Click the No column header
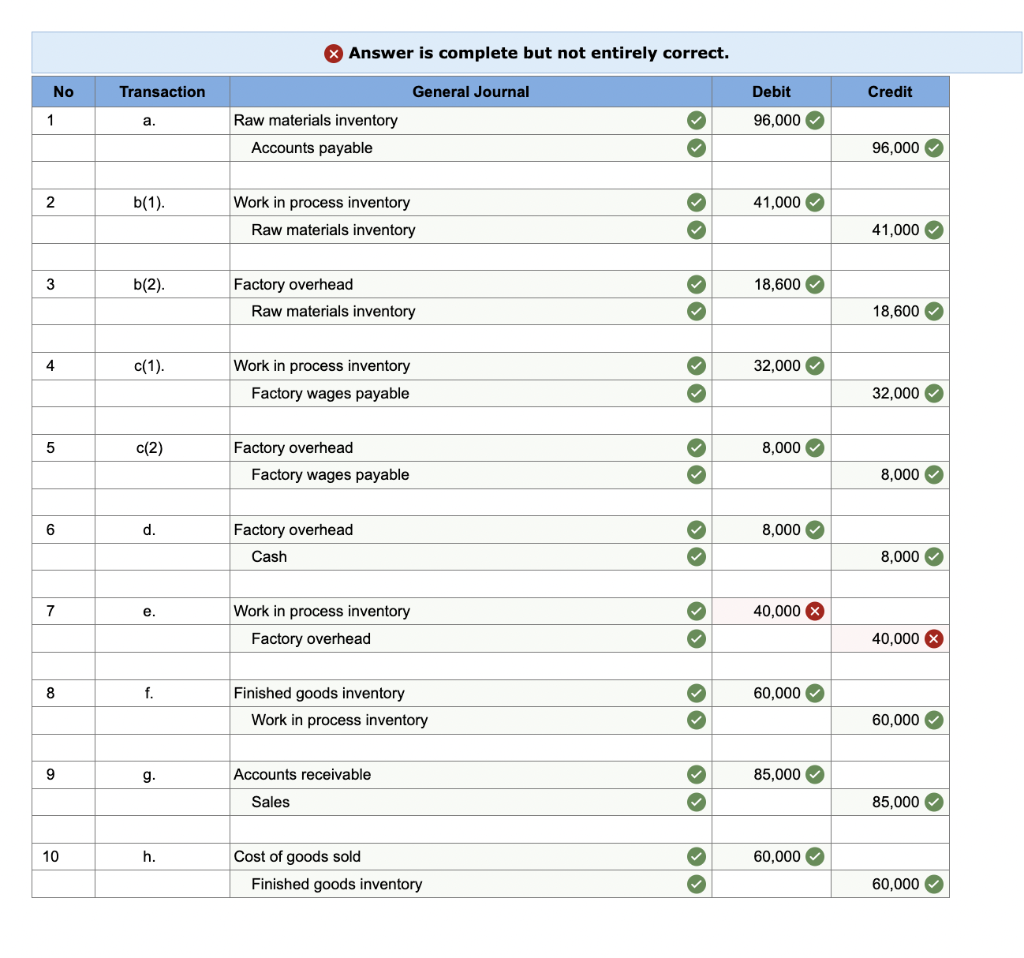 pyautogui.click(x=63, y=92)
